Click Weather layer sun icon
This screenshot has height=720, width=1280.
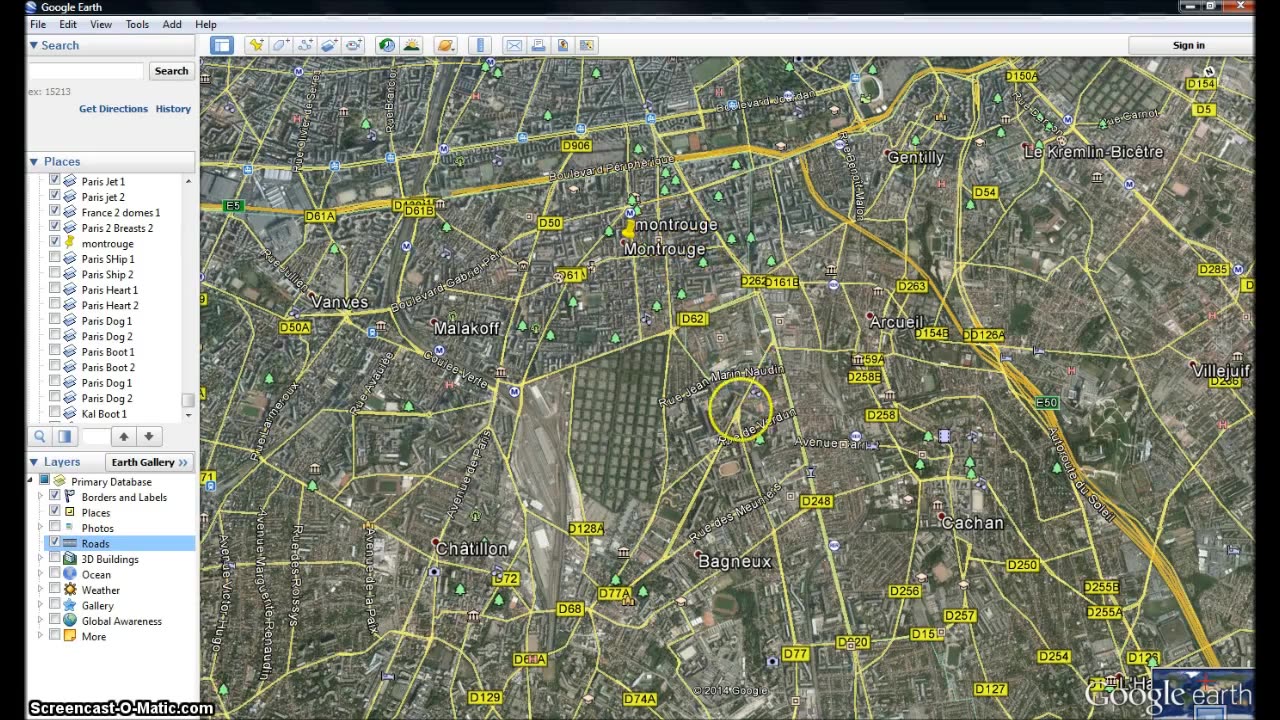tap(70, 590)
